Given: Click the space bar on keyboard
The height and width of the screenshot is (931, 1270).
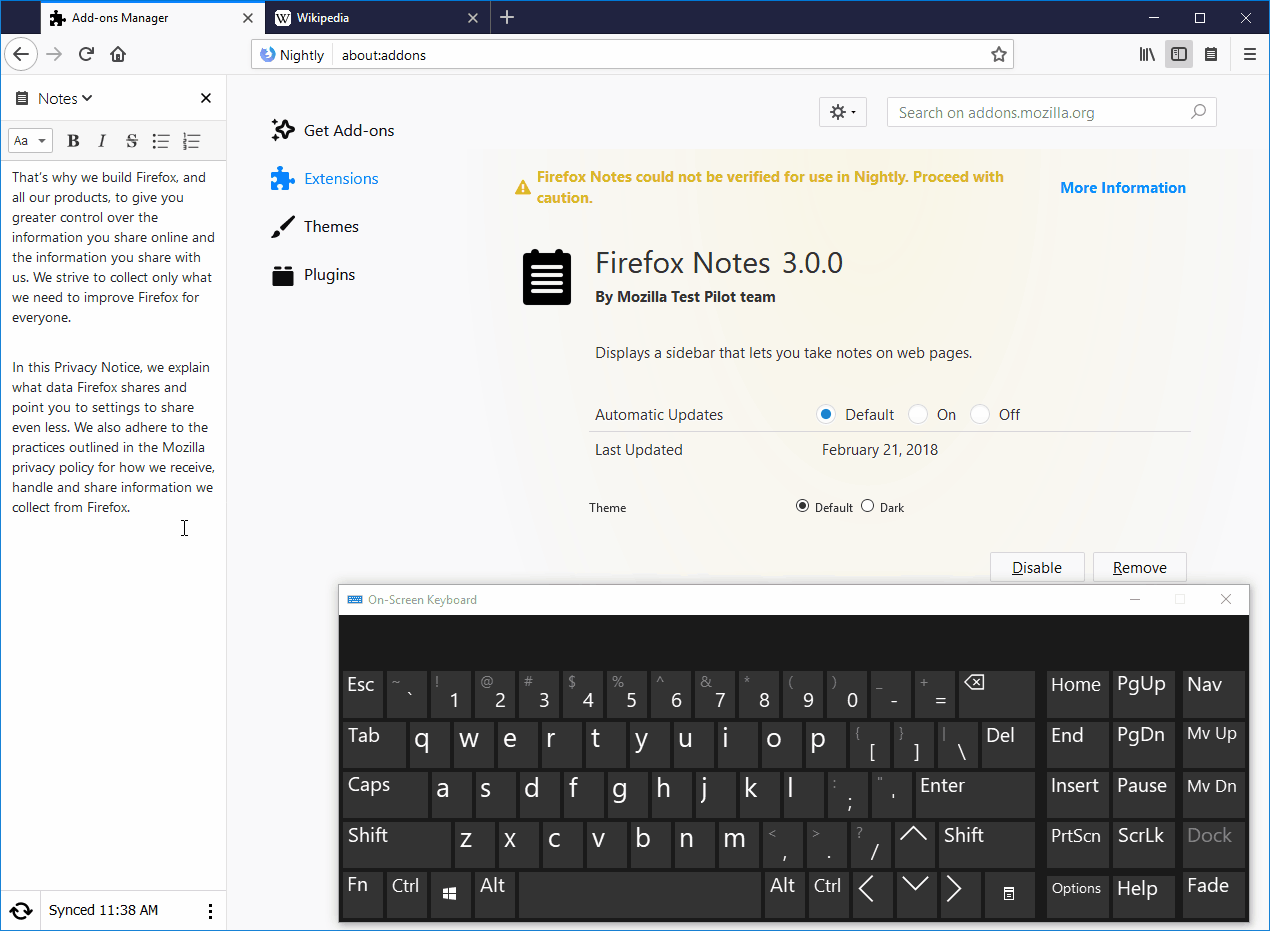Looking at the screenshot, I should [x=640, y=894].
